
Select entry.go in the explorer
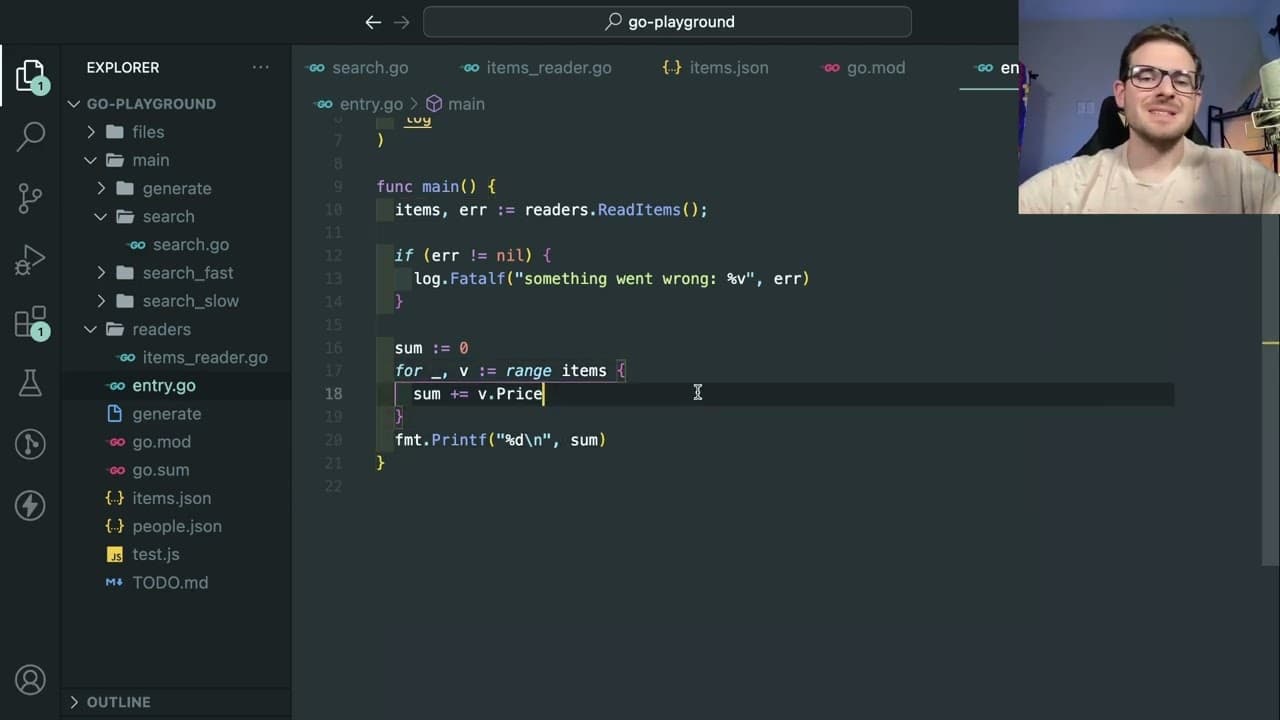[164, 386]
